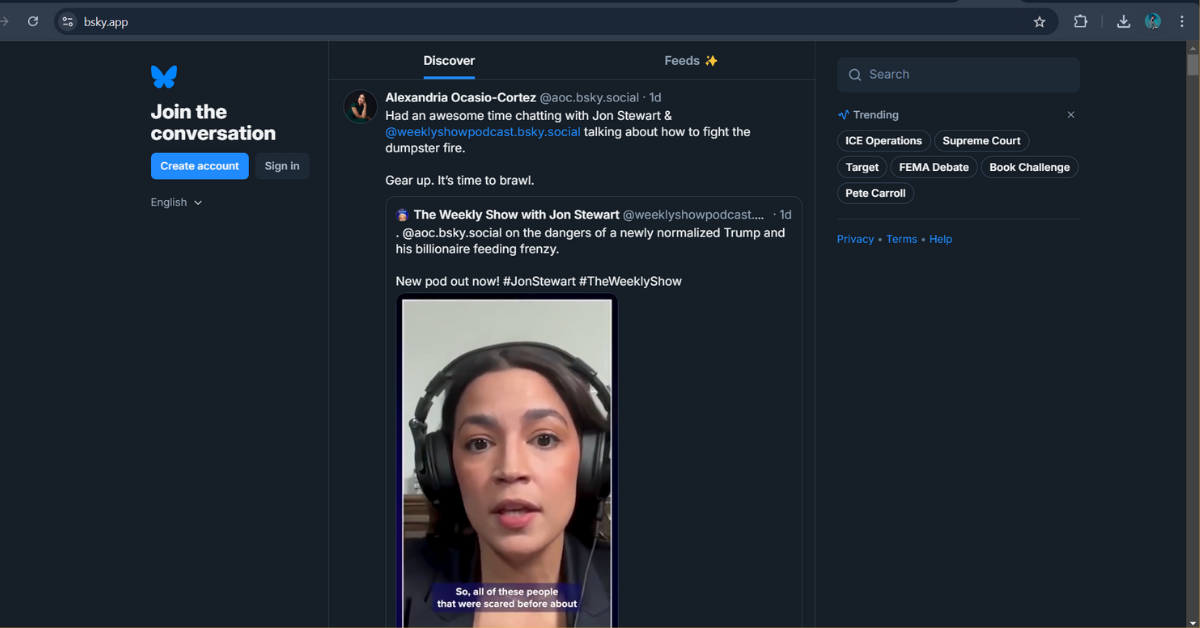Viewport: 1200px width, 628px height.
Task: Click the 1d timestamp on AOC's post
Action: pos(655,98)
